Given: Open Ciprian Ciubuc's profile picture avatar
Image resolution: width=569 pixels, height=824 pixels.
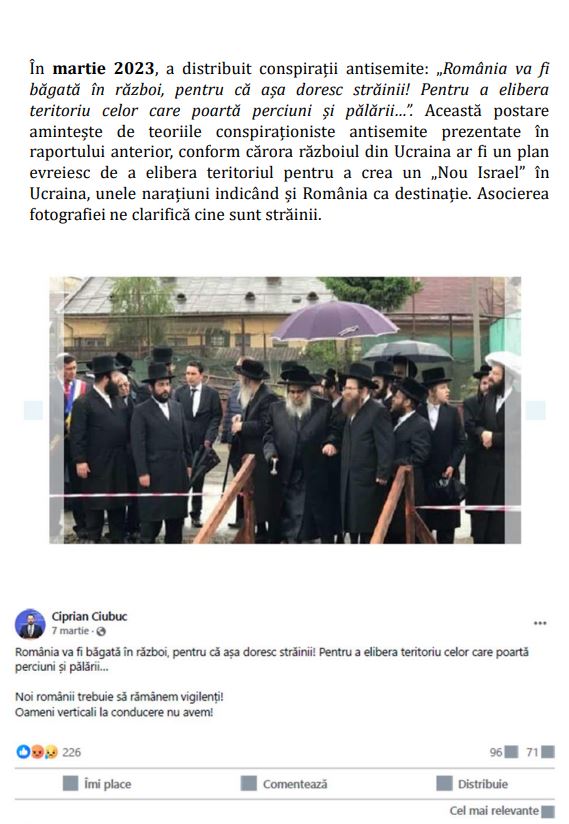Looking at the screenshot, I should (x=30, y=624).
